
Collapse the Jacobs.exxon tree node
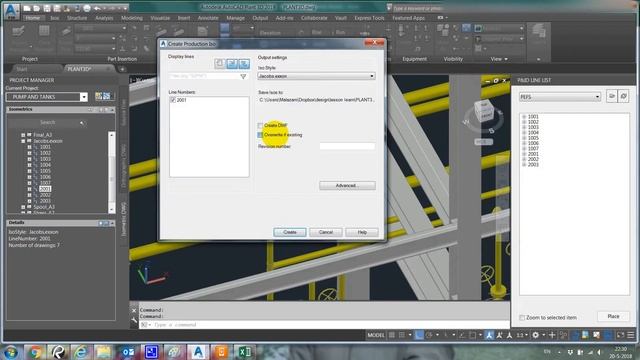[x=23, y=141]
